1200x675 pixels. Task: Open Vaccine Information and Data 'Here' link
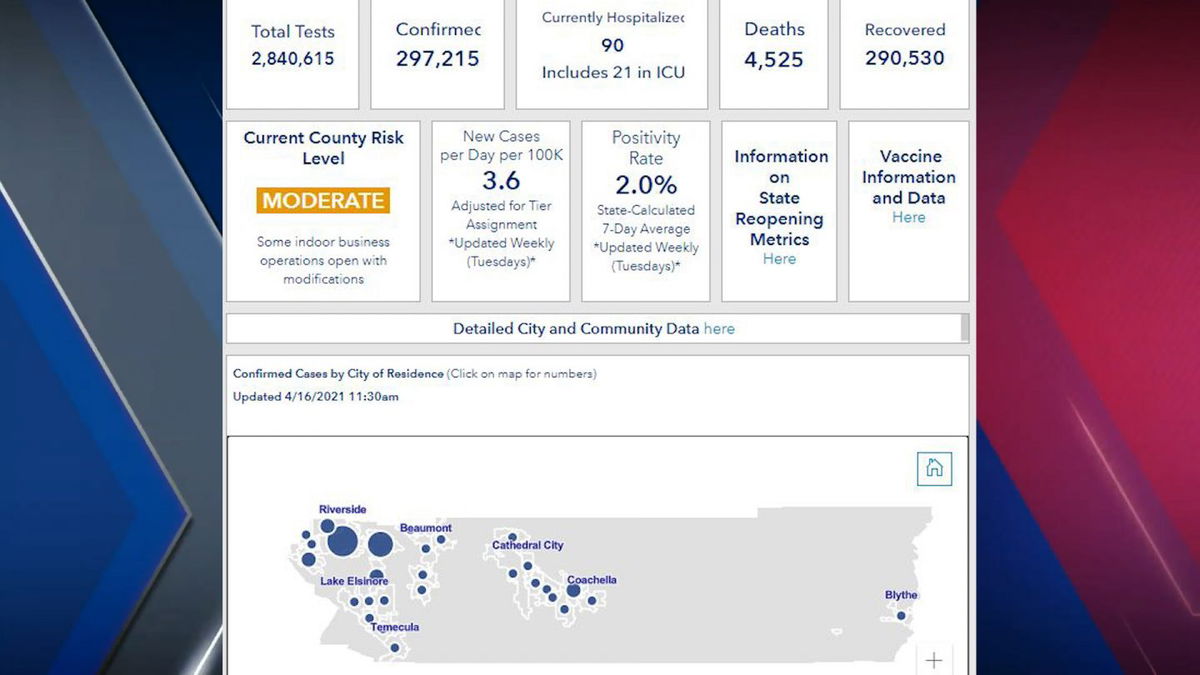tap(908, 218)
